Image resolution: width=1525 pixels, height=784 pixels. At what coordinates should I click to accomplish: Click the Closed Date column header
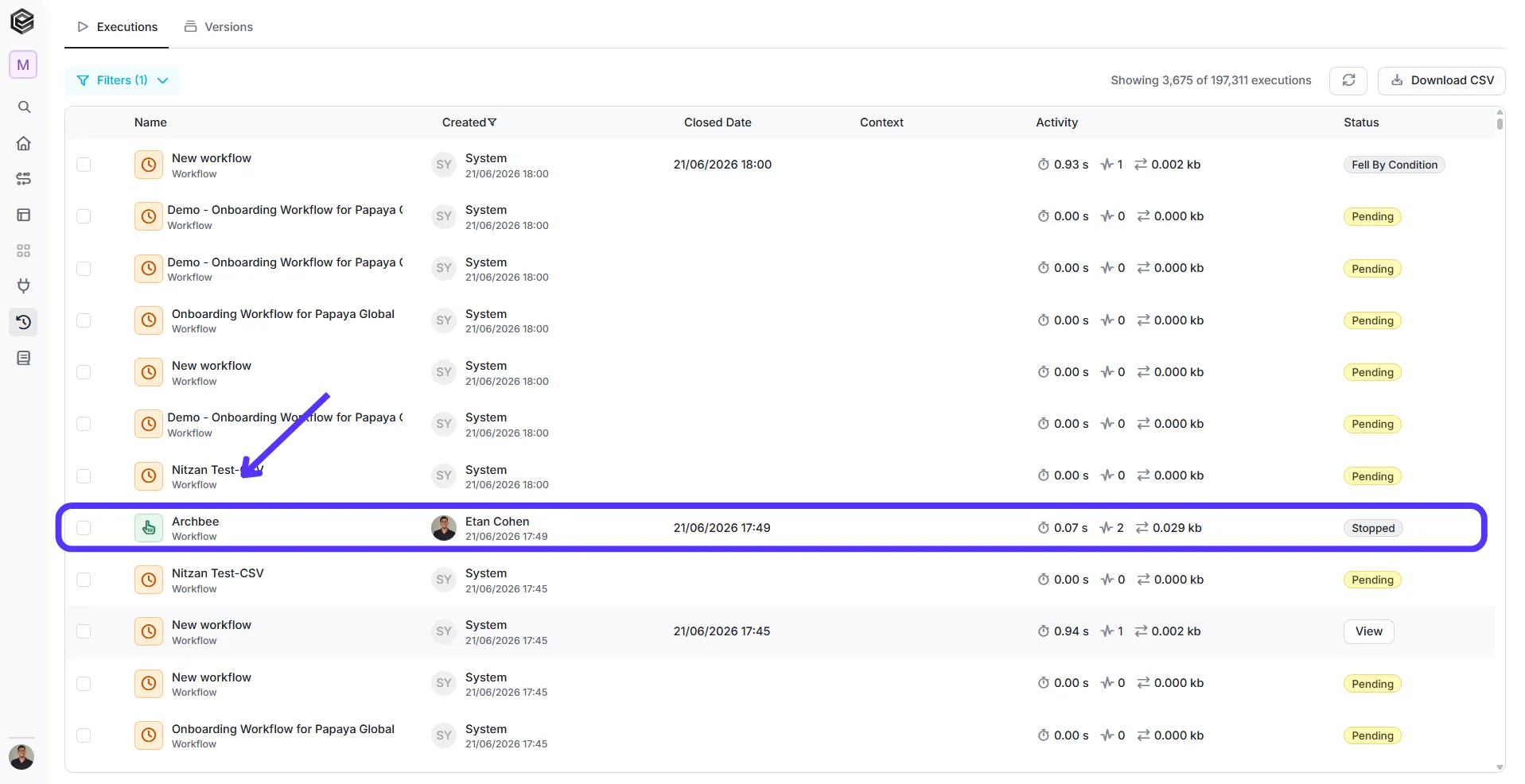pyautogui.click(x=718, y=122)
